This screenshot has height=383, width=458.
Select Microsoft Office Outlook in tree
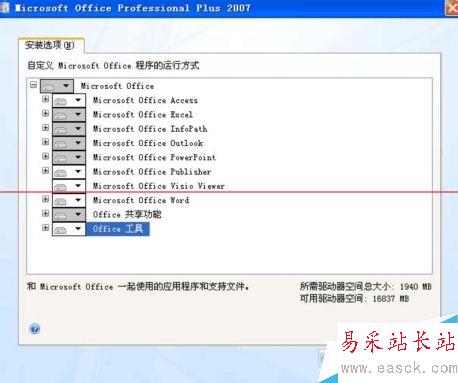[x=148, y=143]
